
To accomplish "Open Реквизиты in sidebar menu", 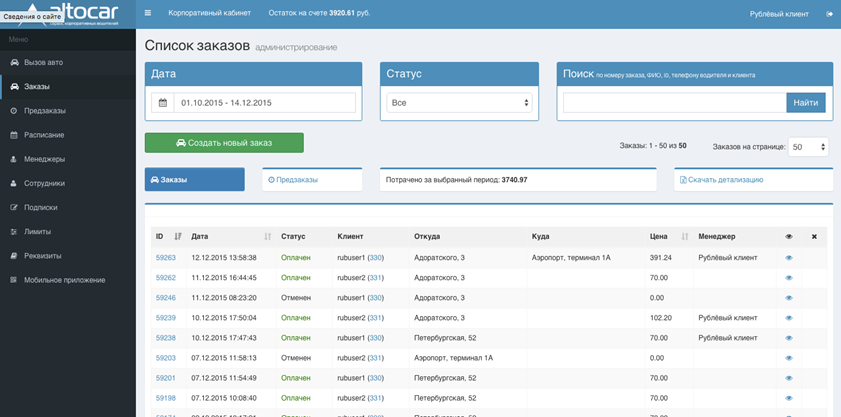I will (x=68, y=256).
